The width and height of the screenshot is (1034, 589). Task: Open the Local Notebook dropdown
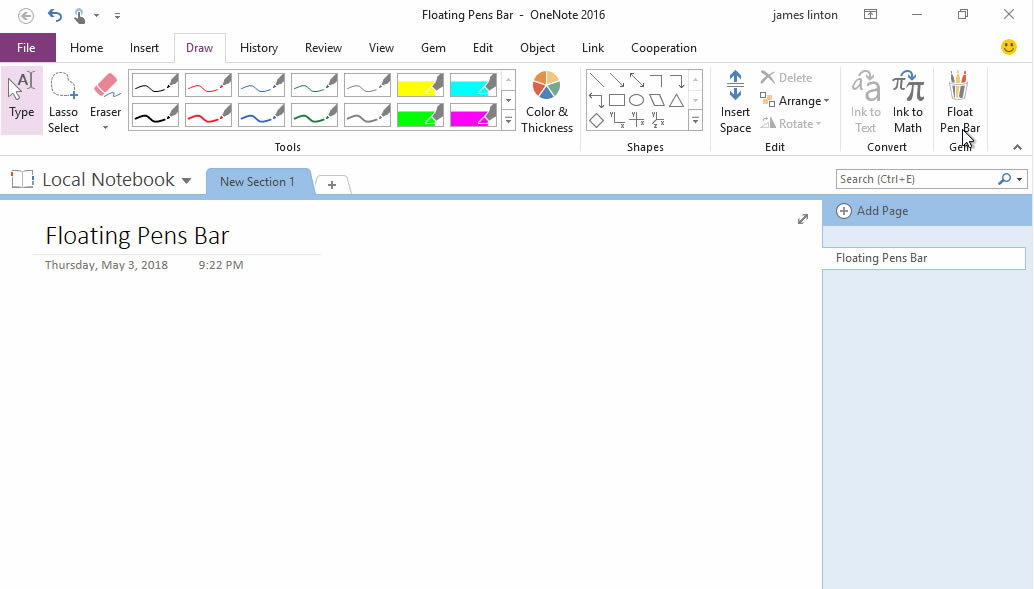click(x=187, y=180)
